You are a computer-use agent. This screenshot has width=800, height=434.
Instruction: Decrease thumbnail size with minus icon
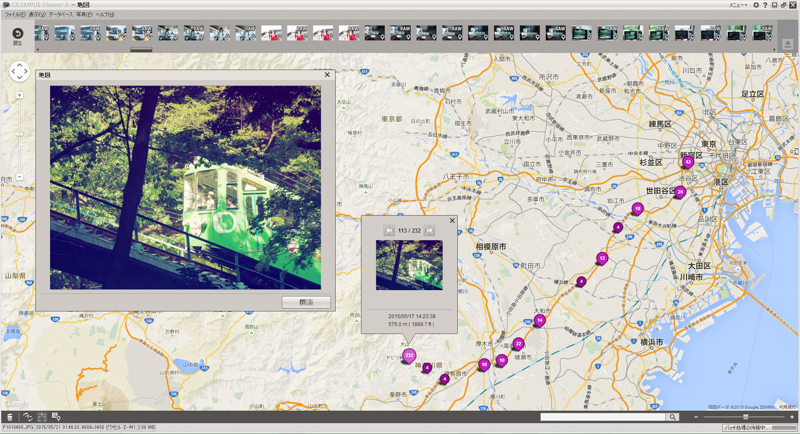[696, 417]
